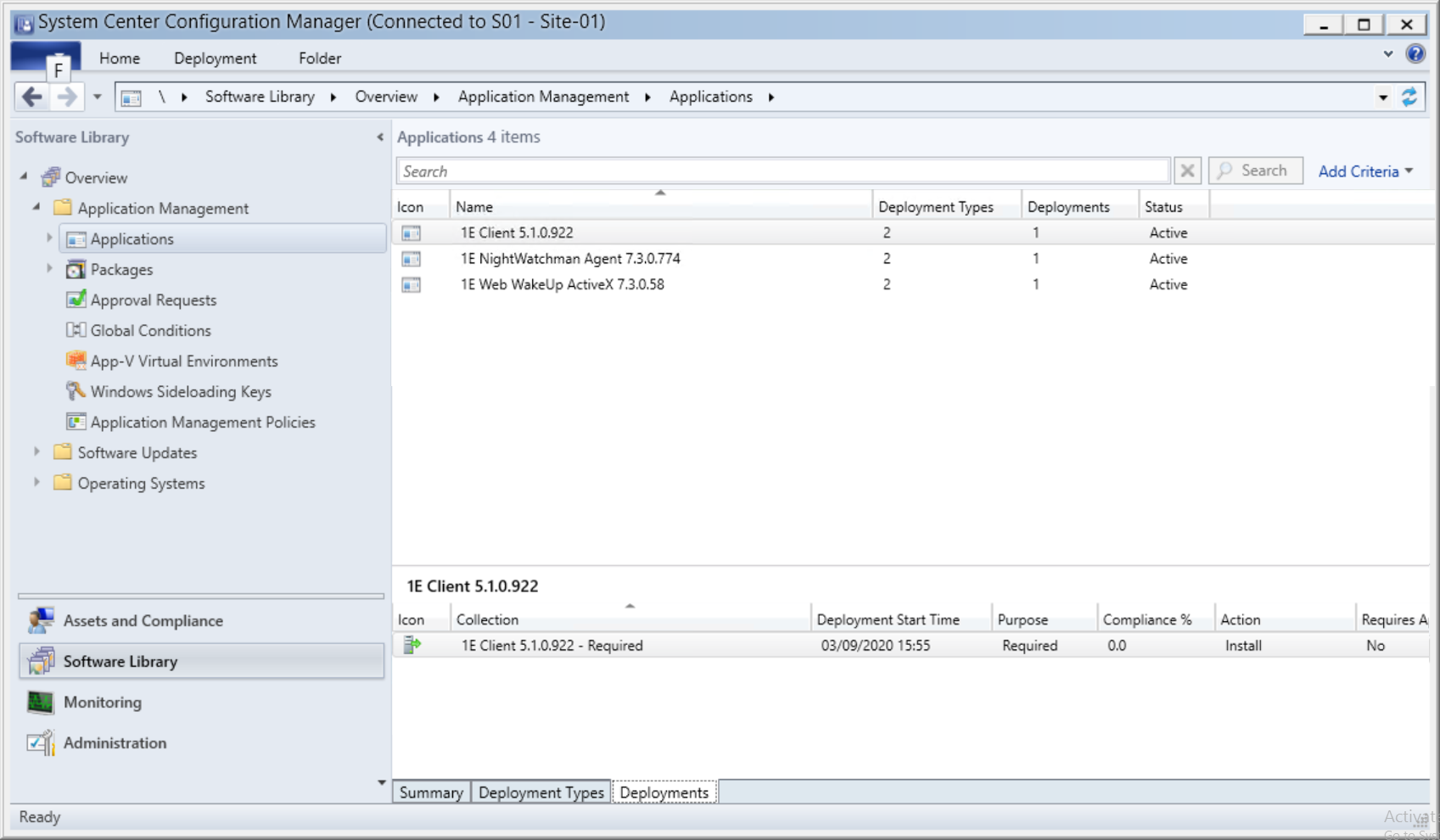Select 1E NightWatchman Agent 7.3.0.774 row
The height and width of the screenshot is (840, 1440).
tap(569, 259)
